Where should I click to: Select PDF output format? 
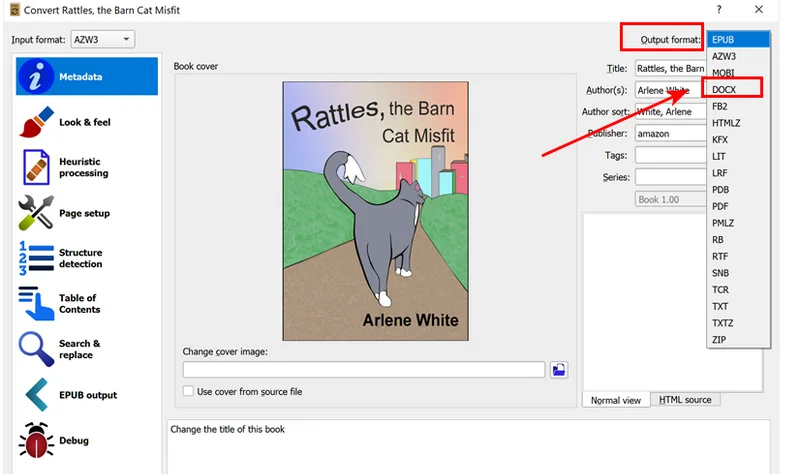[738, 206]
